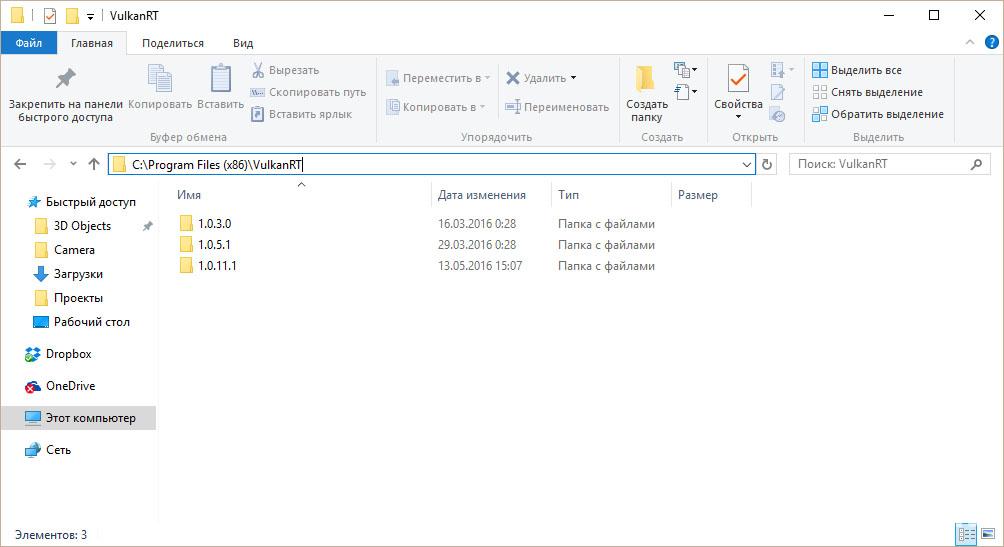Expand address bar history dropdown
The image size is (1004, 547).
[747, 165]
